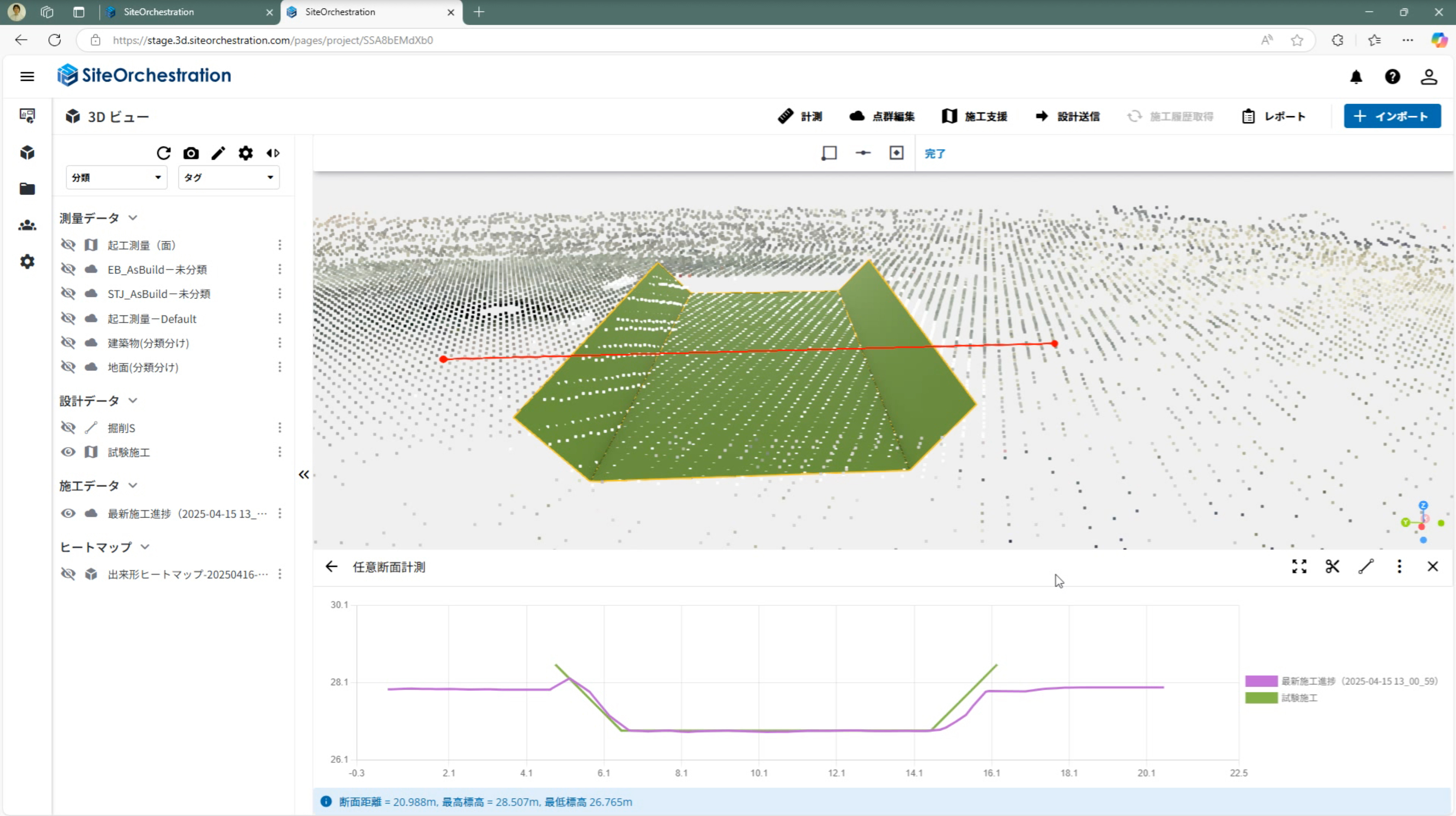Open more options in the section panel
1456x816 pixels.
[x=1400, y=566]
